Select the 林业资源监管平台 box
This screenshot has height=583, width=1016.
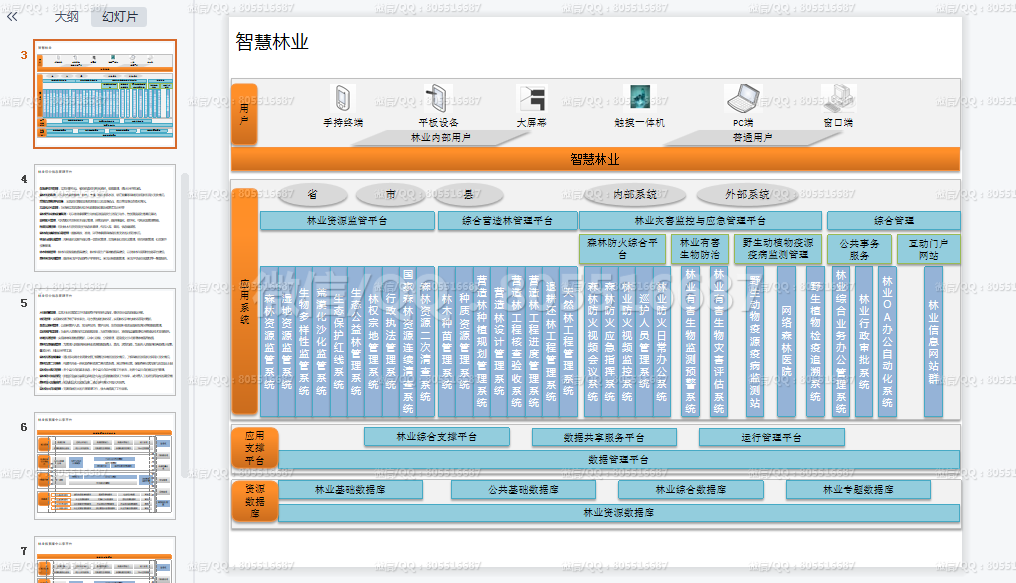point(347,221)
